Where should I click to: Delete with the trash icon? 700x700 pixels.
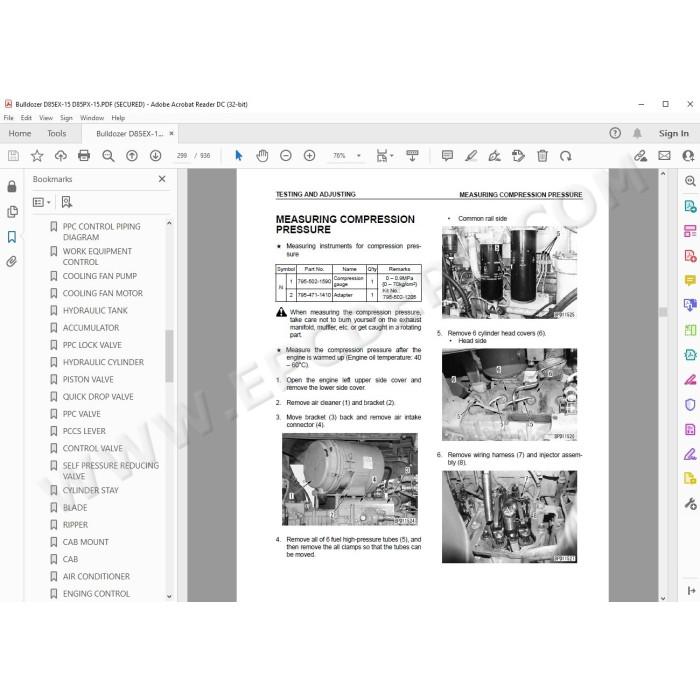pos(542,155)
